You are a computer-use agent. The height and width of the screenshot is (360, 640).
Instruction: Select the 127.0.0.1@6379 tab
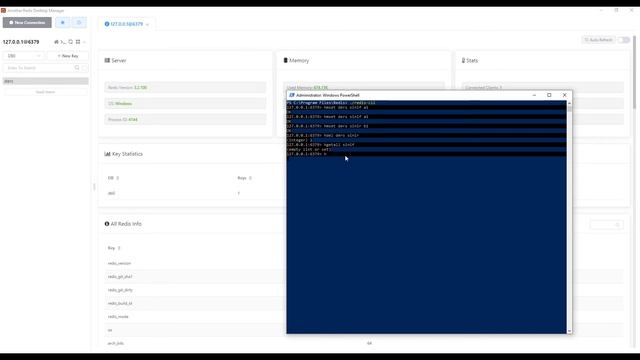[127, 24]
